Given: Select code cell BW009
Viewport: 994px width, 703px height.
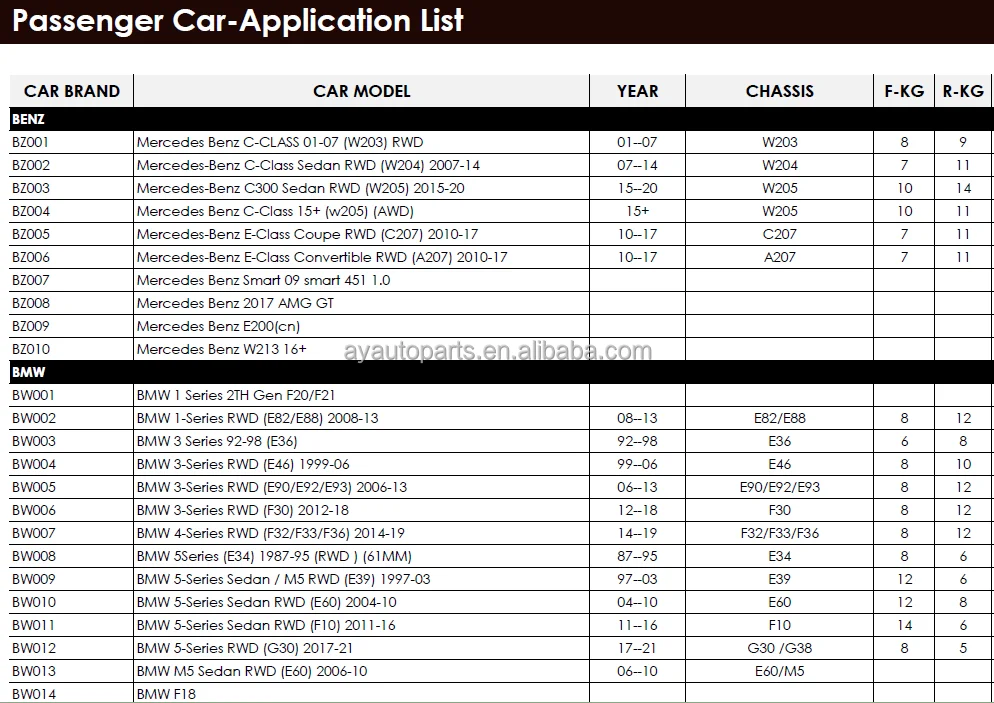Looking at the screenshot, I should 72,579.
